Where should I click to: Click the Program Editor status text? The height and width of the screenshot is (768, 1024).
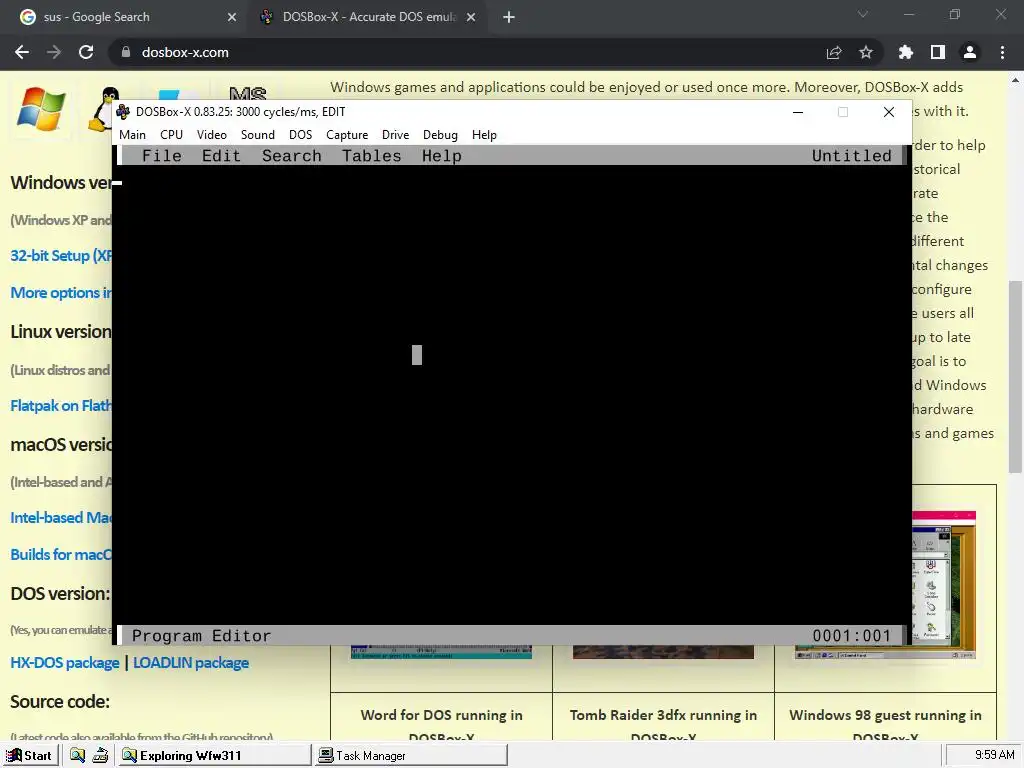tap(201, 635)
